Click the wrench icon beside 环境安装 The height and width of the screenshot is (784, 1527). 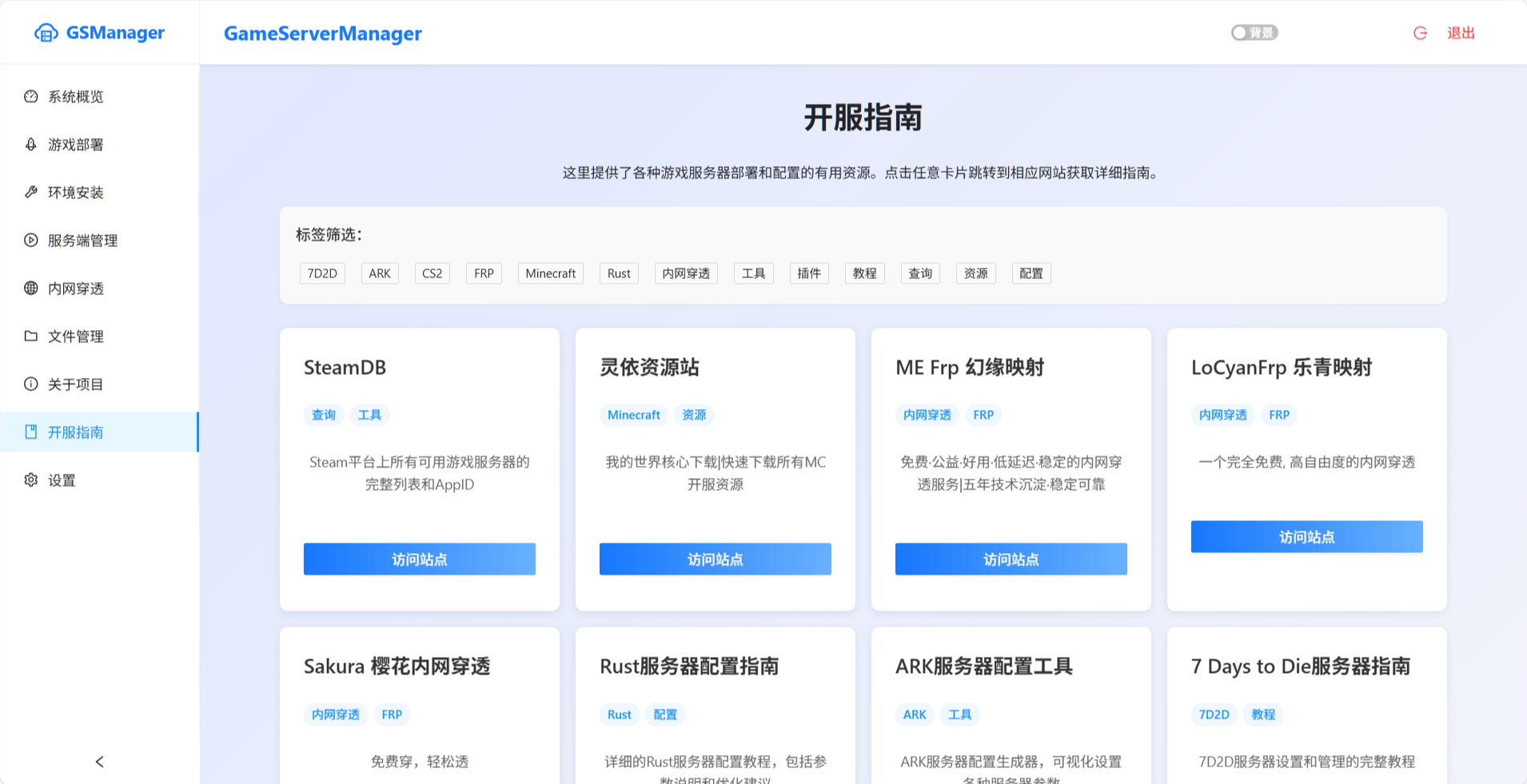(x=31, y=193)
